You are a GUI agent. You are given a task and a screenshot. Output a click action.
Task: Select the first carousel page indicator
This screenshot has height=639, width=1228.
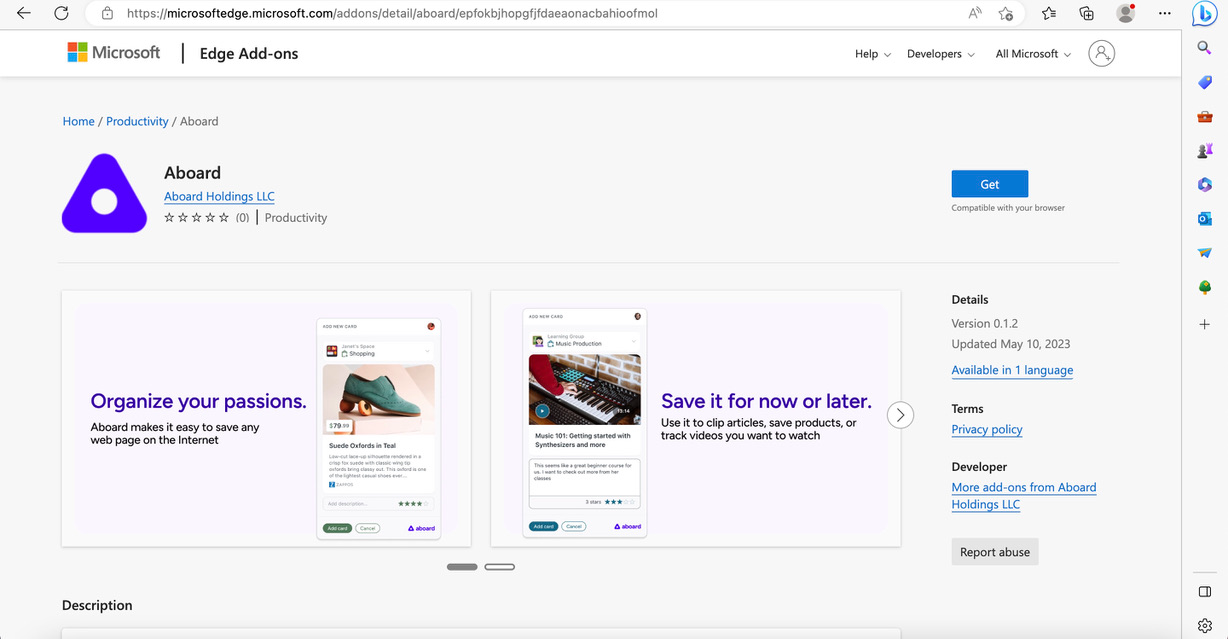(x=462, y=567)
